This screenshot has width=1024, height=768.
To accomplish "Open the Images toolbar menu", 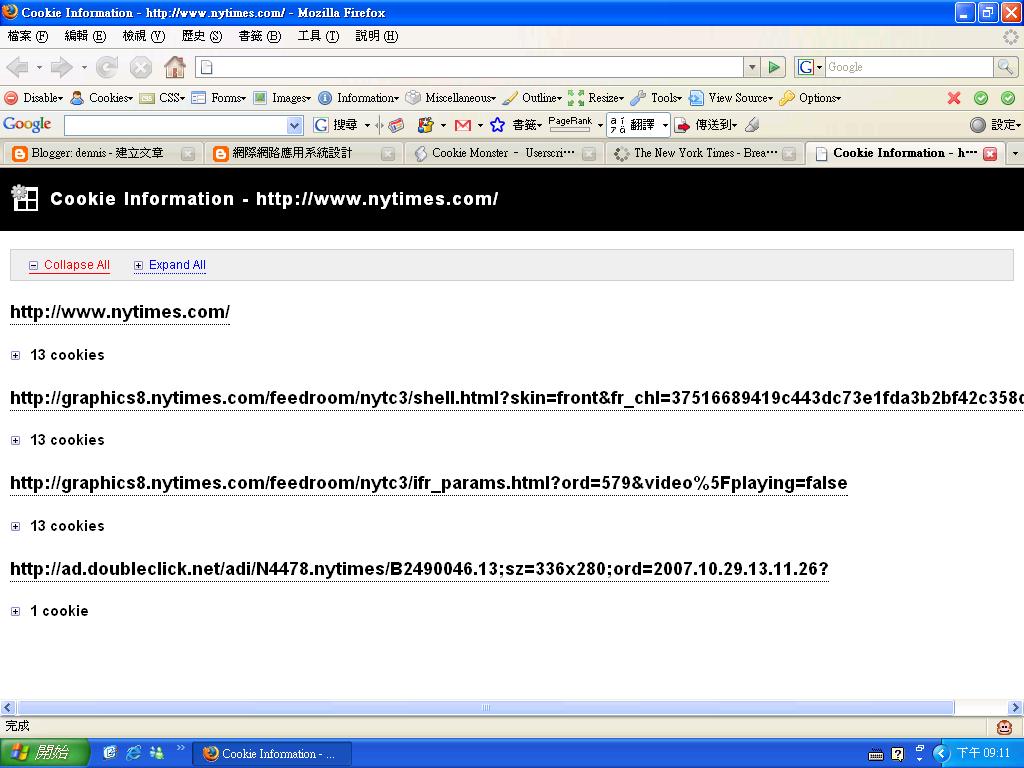I will point(282,98).
